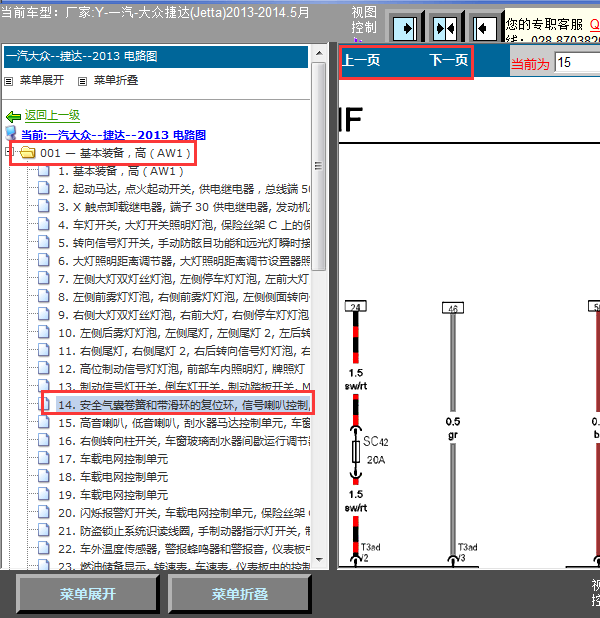600x618 pixels.
Task: Click the current page number field
Action: click(x=577, y=62)
